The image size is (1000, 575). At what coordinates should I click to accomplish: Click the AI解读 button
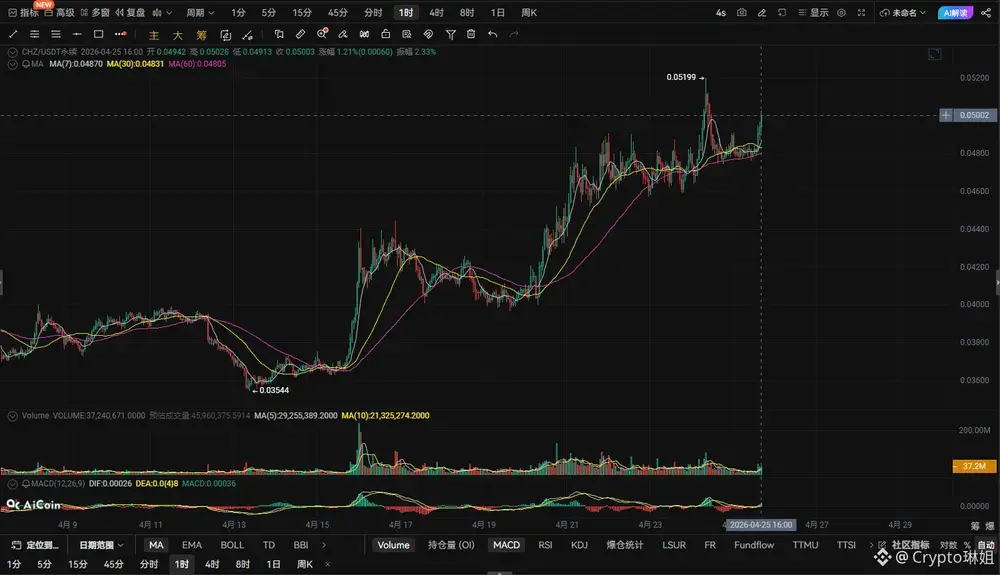pyautogui.click(x=955, y=13)
